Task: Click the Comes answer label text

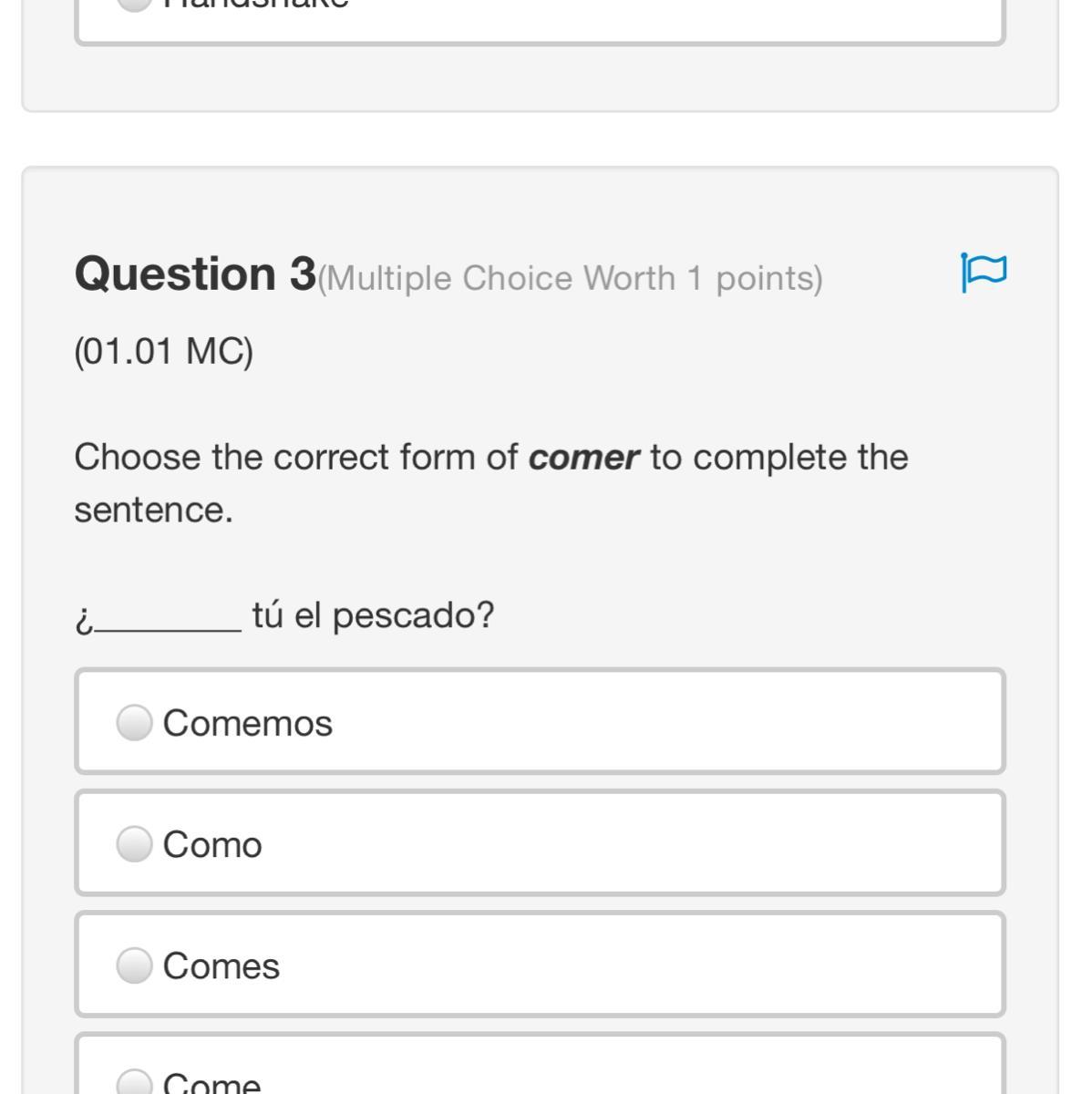Action: pyautogui.click(x=221, y=966)
